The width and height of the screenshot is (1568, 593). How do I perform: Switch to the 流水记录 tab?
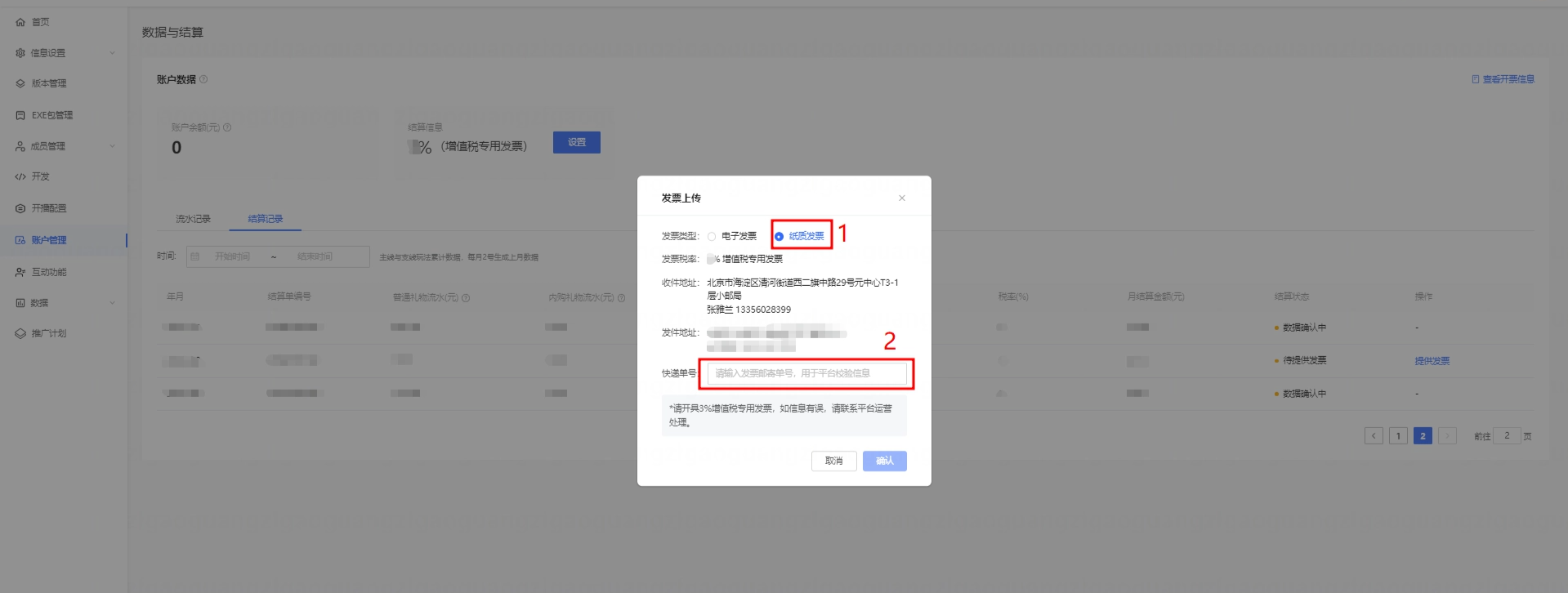(x=193, y=219)
